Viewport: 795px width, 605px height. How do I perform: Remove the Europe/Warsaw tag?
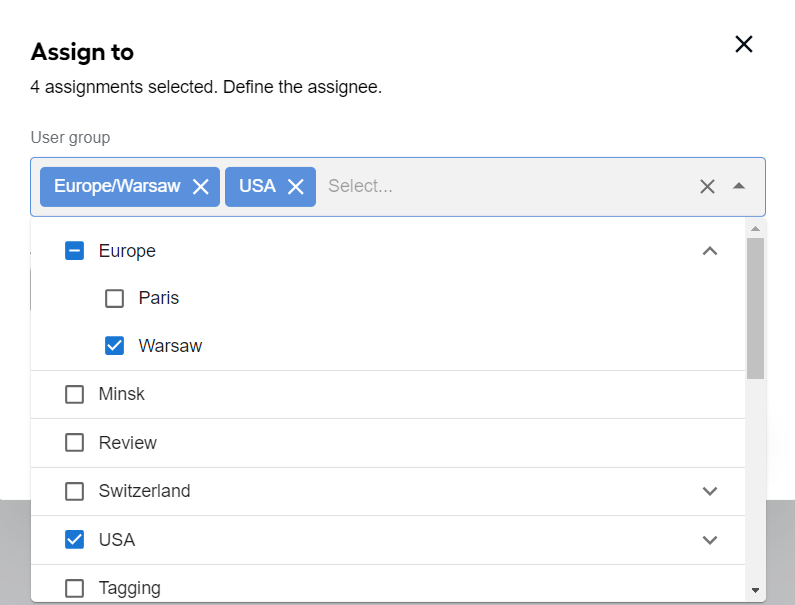pyautogui.click(x=201, y=187)
